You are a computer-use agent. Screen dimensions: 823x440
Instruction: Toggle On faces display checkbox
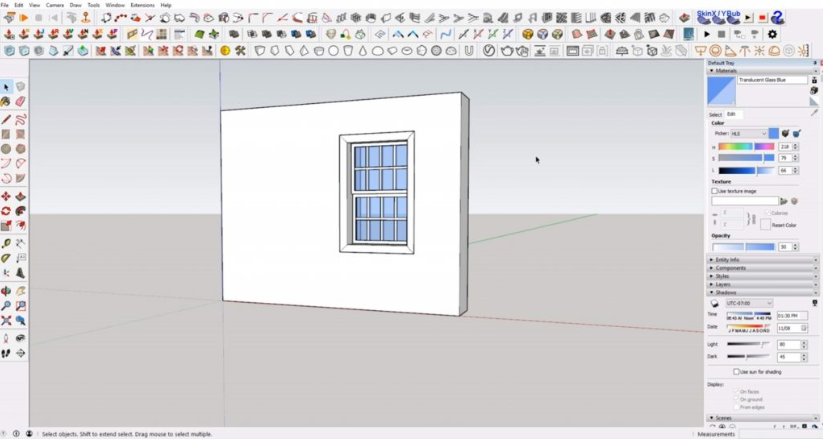[736, 392]
